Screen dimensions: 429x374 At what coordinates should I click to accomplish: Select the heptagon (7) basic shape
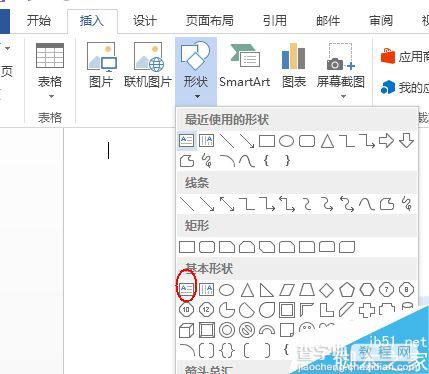(x=387, y=290)
